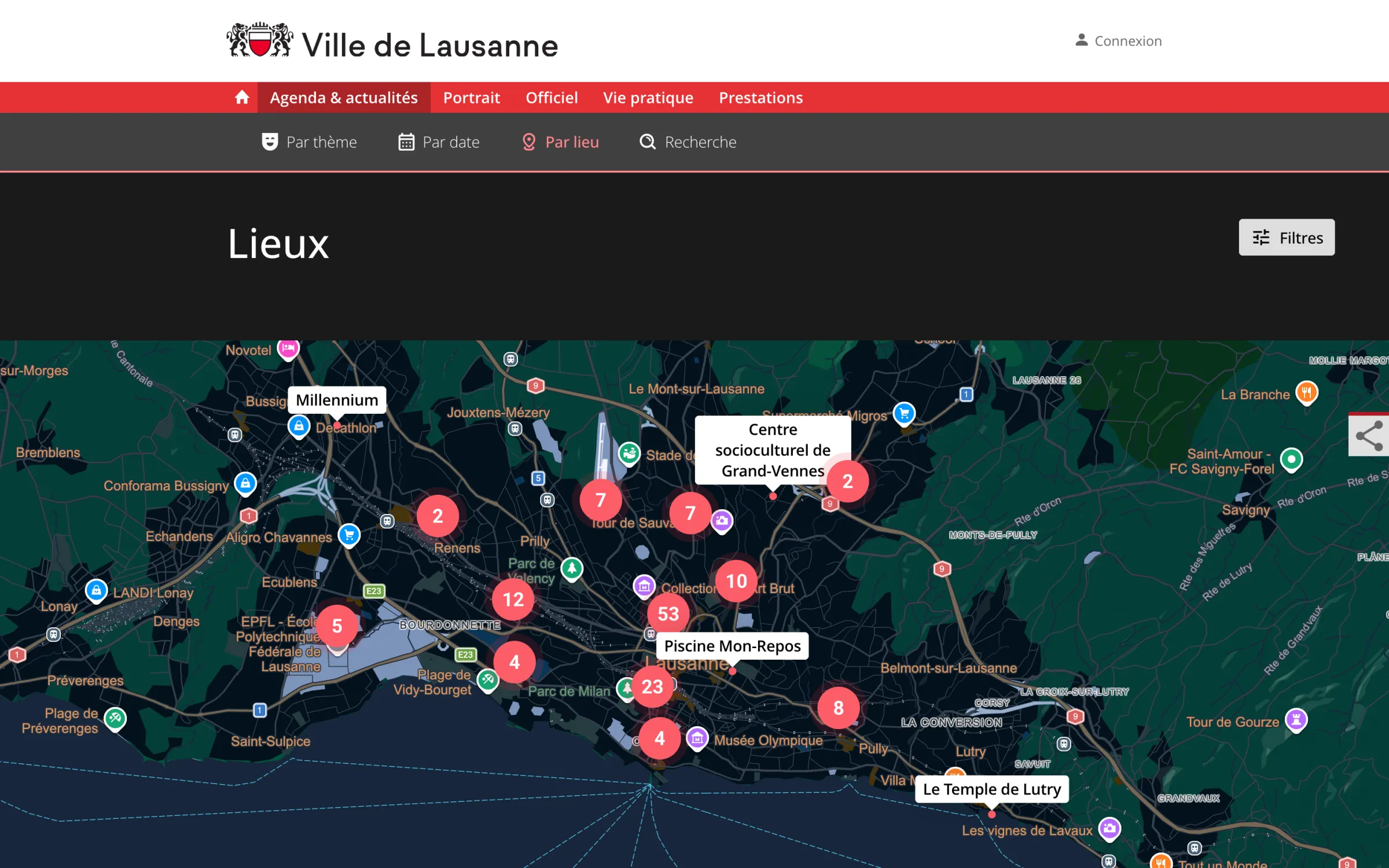
Task: Open the cluster 7 near Stade
Action: point(601,500)
